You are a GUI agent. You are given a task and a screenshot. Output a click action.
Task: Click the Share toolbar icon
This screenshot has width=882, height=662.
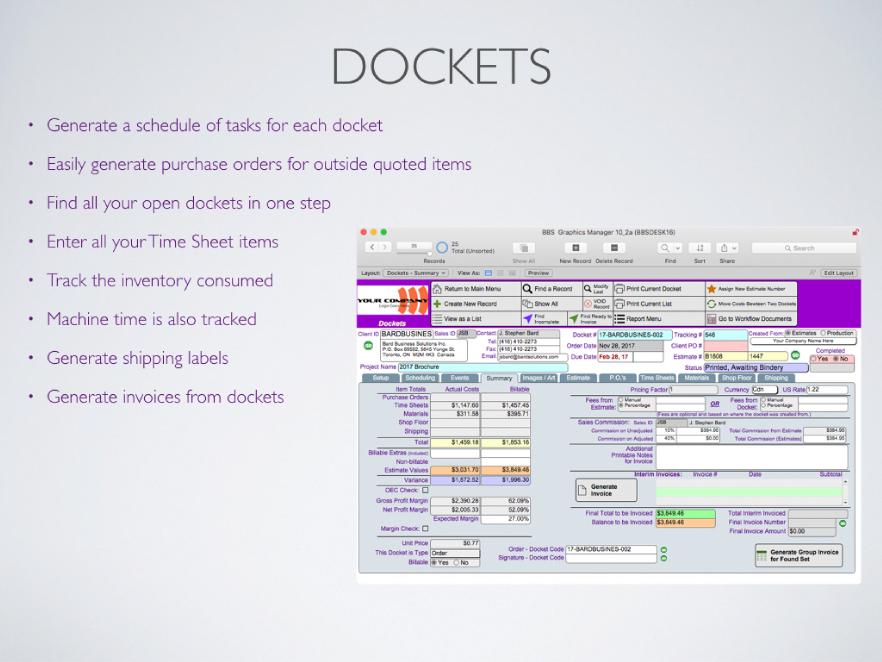tap(724, 248)
